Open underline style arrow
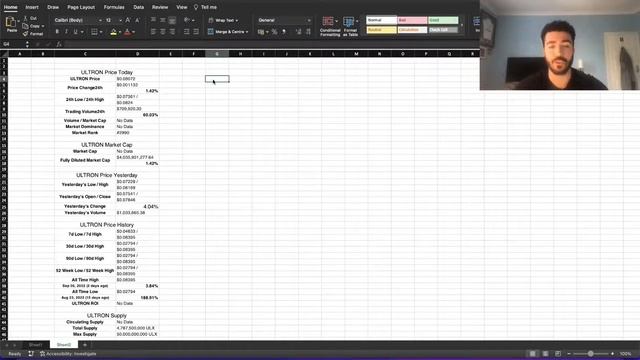The height and width of the screenshot is (360, 640). [x=82, y=32]
